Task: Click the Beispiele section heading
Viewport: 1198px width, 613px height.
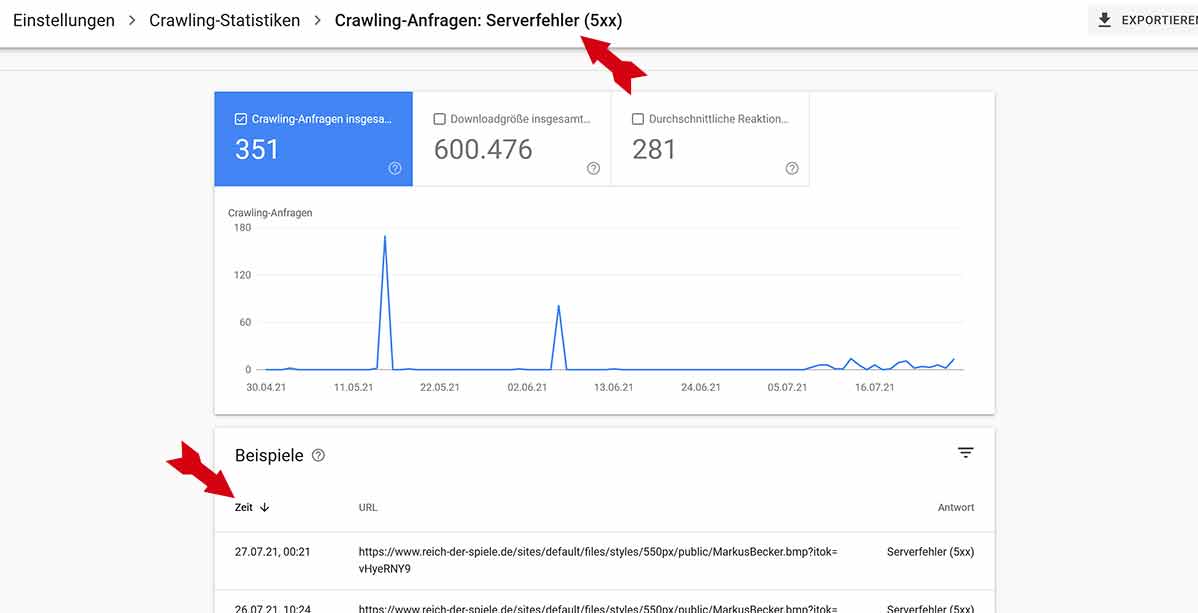Action: [269, 456]
